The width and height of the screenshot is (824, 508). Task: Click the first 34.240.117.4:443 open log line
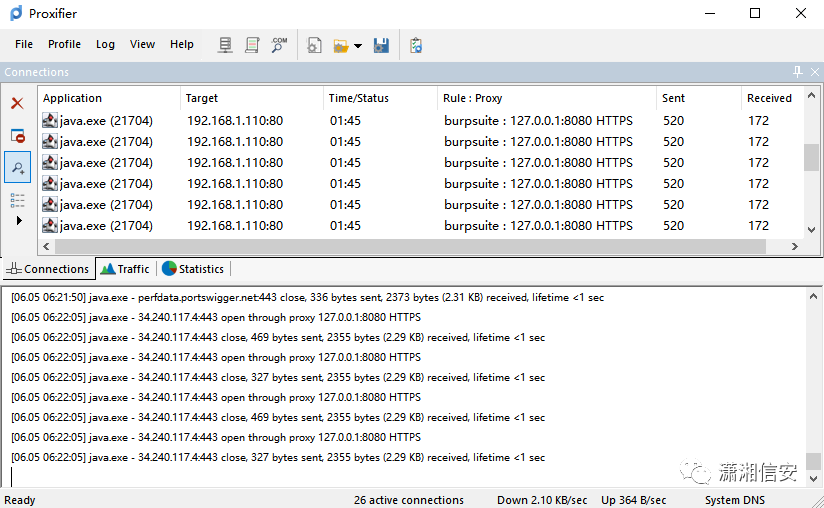pos(216,317)
